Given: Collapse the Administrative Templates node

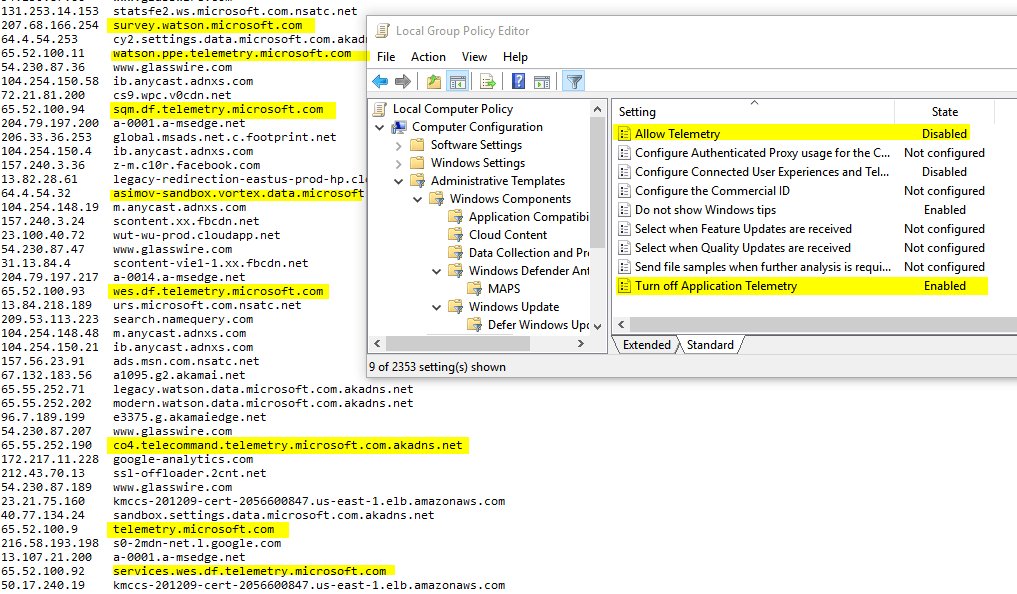Looking at the screenshot, I should (x=399, y=182).
